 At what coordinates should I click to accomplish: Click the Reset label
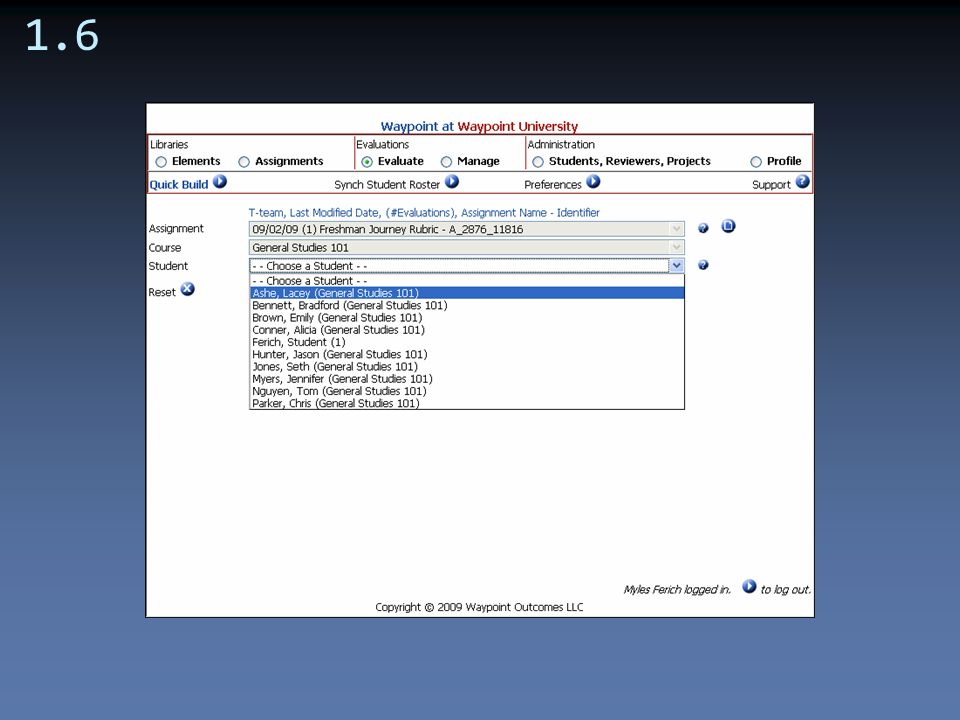[162, 292]
